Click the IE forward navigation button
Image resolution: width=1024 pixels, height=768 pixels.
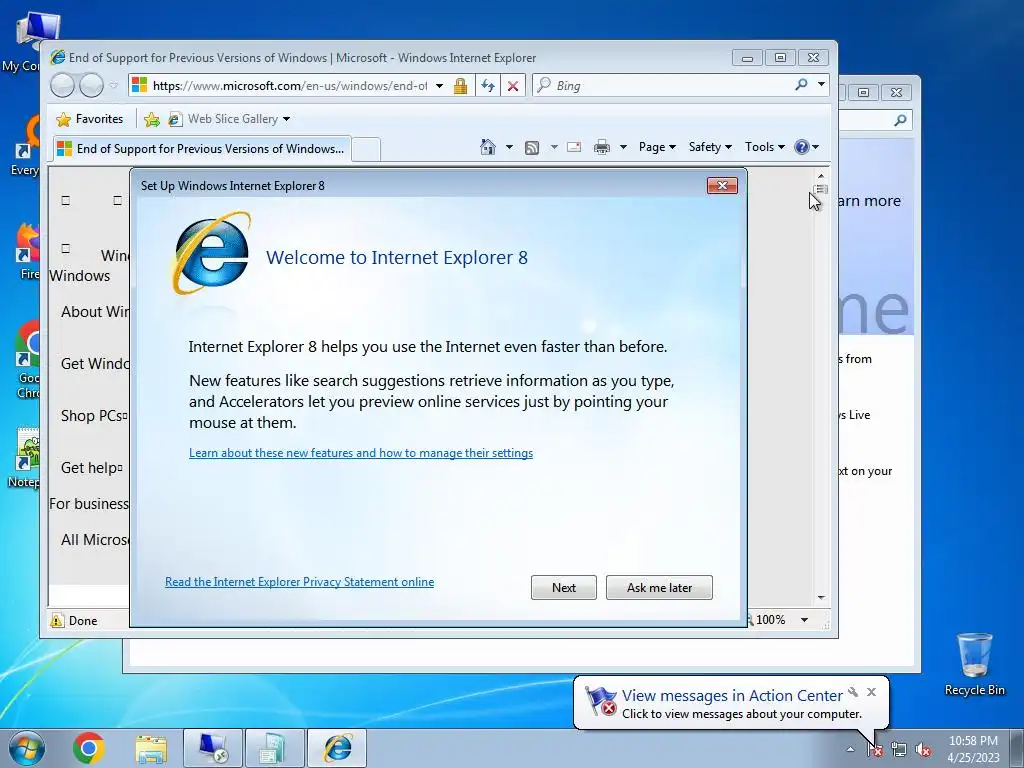pos(91,85)
